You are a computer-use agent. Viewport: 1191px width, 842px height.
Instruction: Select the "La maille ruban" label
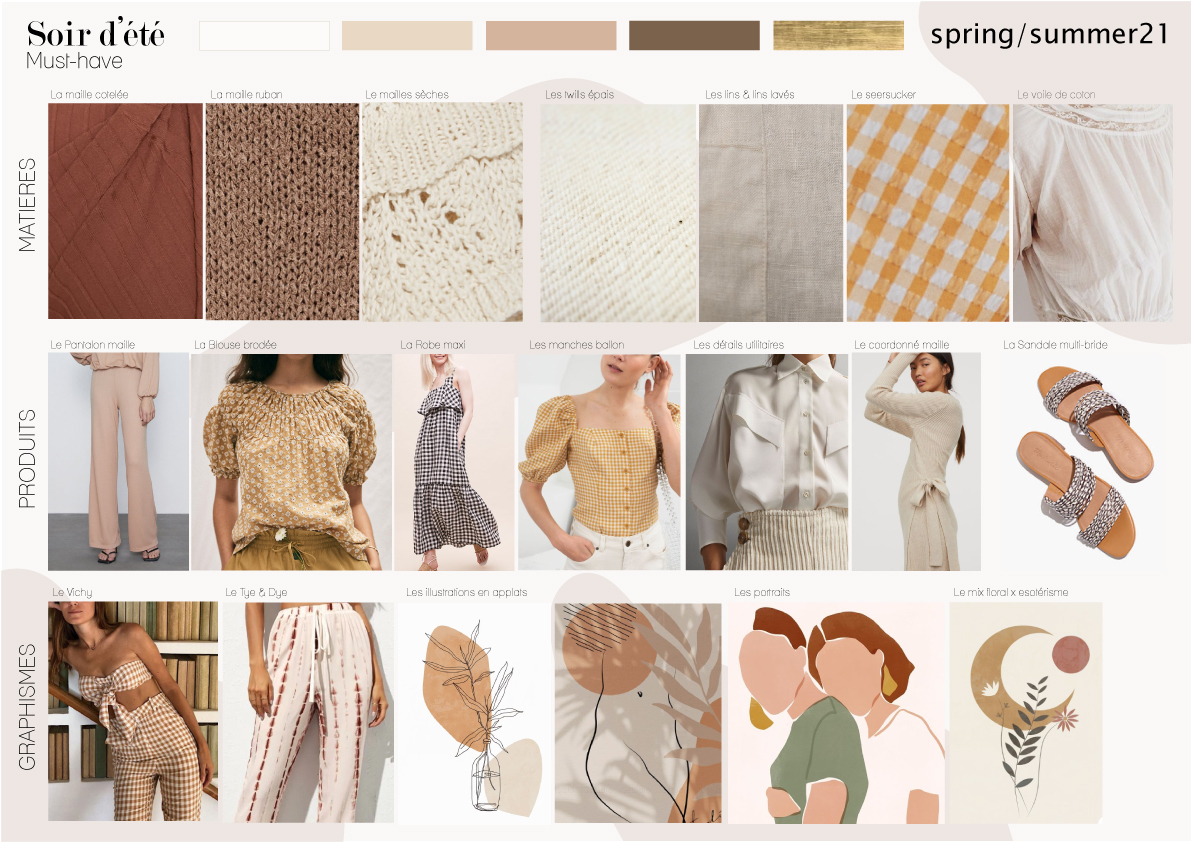[x=246, y=95]
